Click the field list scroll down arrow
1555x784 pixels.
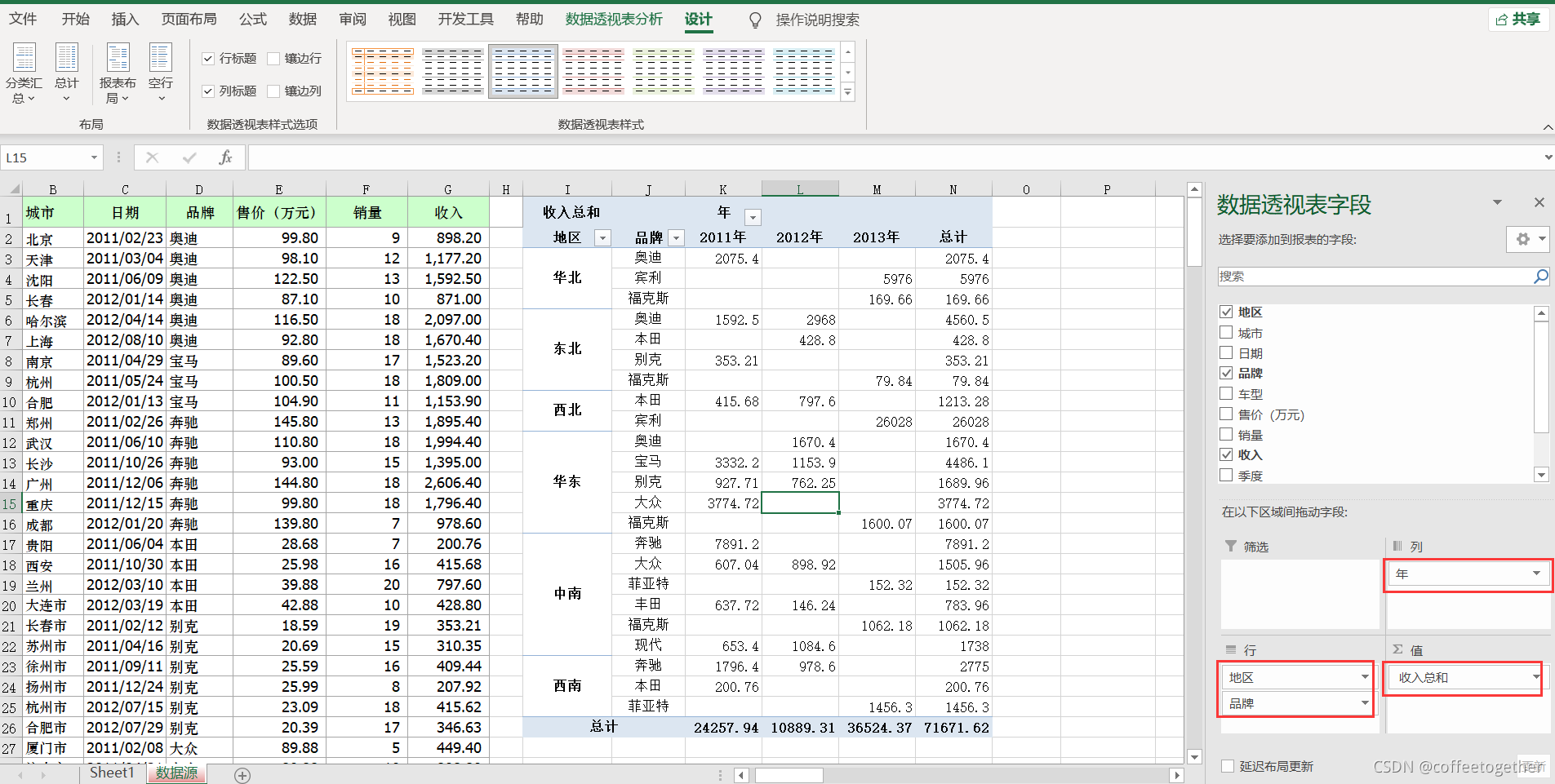pos(1541,475)
